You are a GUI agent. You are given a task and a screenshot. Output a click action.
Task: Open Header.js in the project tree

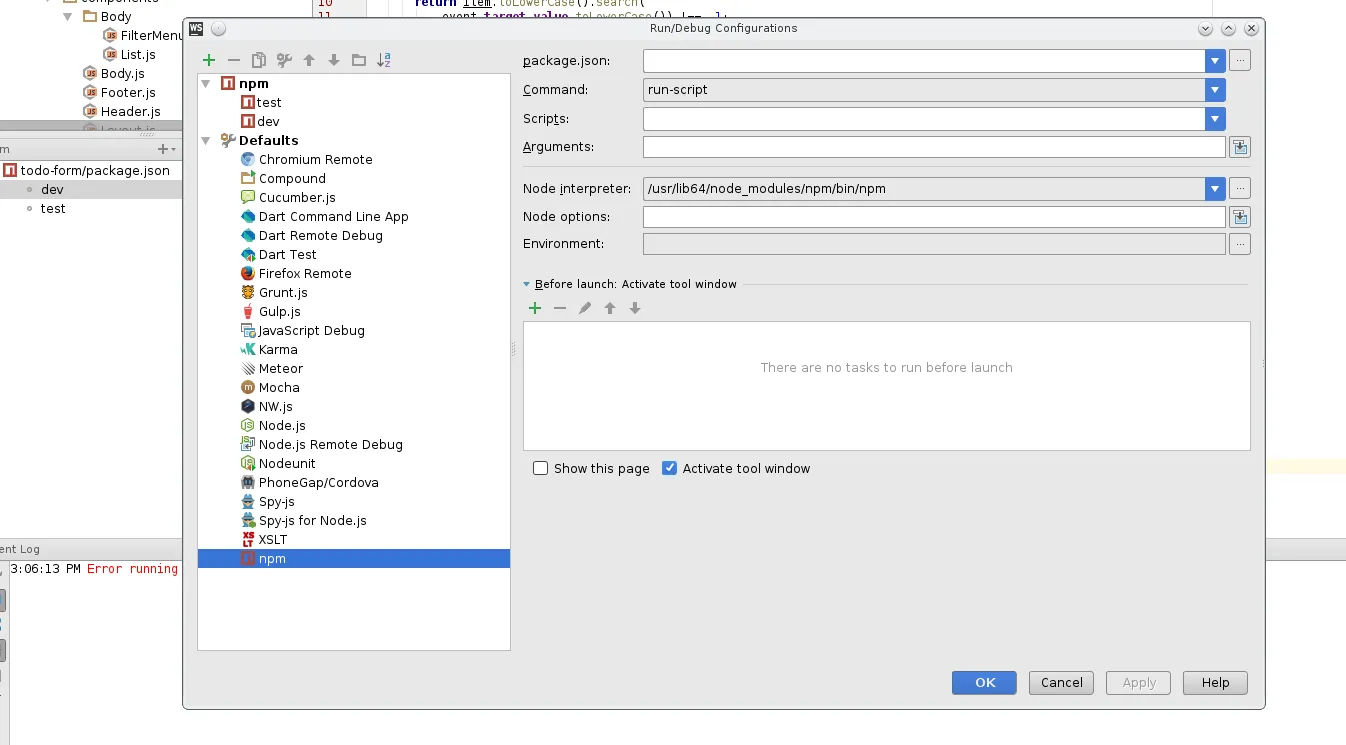point(121,112)
